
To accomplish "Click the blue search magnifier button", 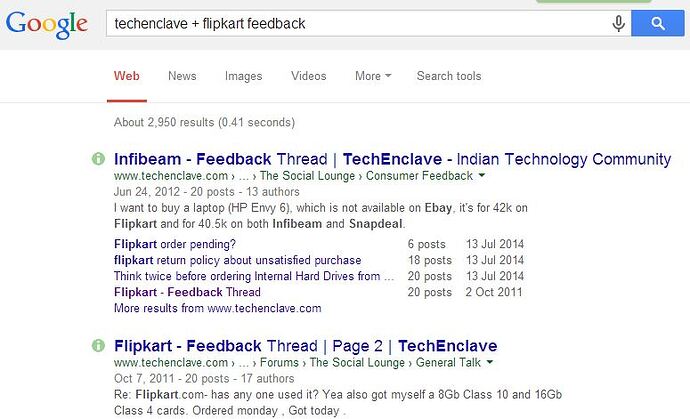I will coord(657,23).
